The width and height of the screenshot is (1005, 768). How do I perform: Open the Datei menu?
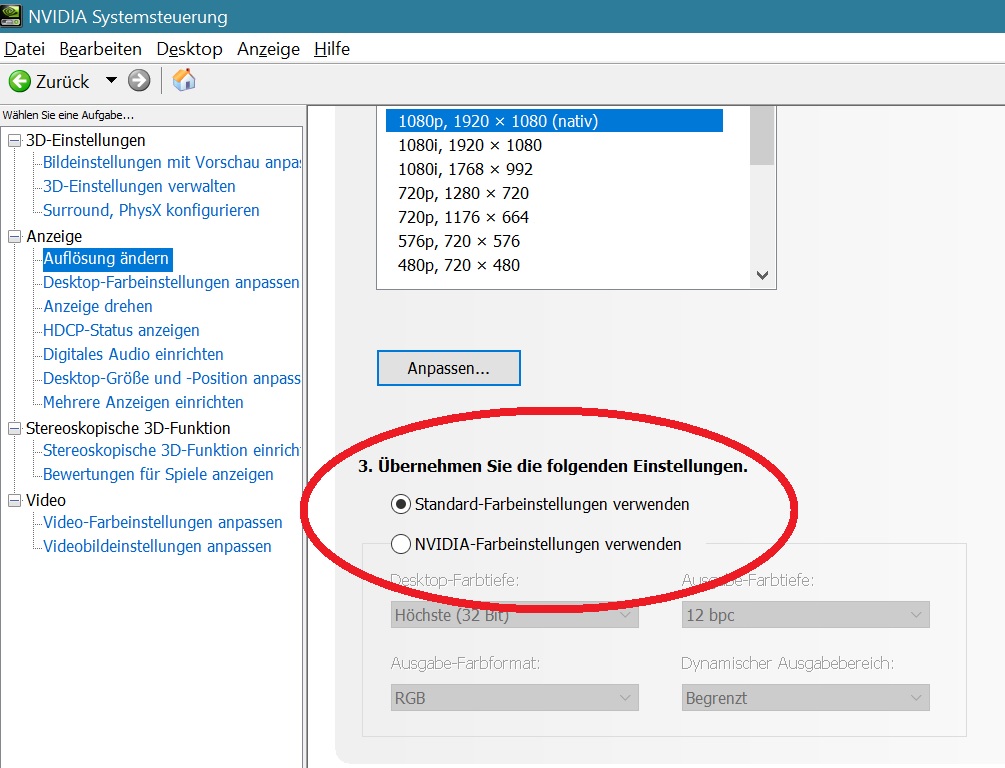coord(24,49)
